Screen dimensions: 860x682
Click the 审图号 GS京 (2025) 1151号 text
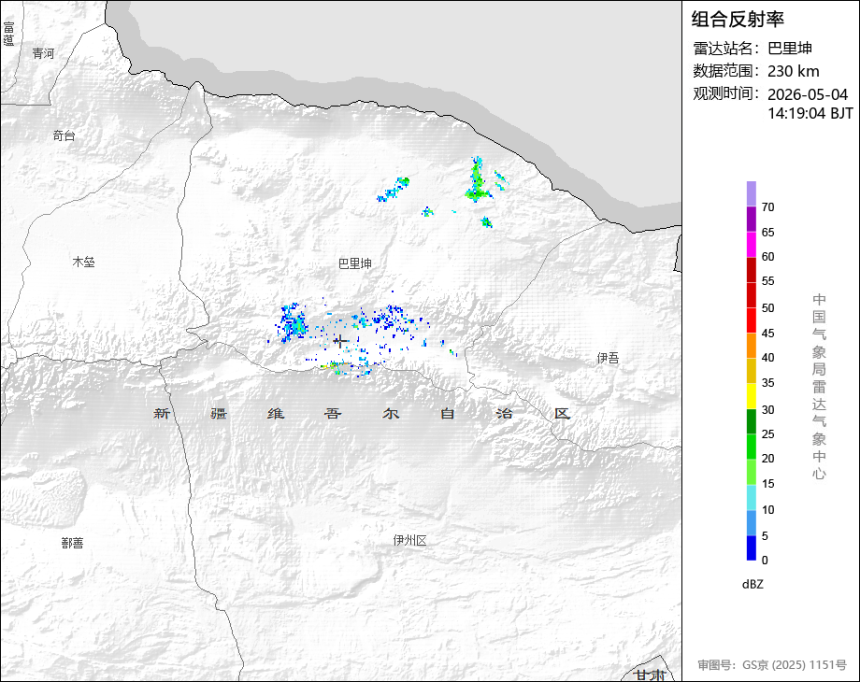[772, 665]
